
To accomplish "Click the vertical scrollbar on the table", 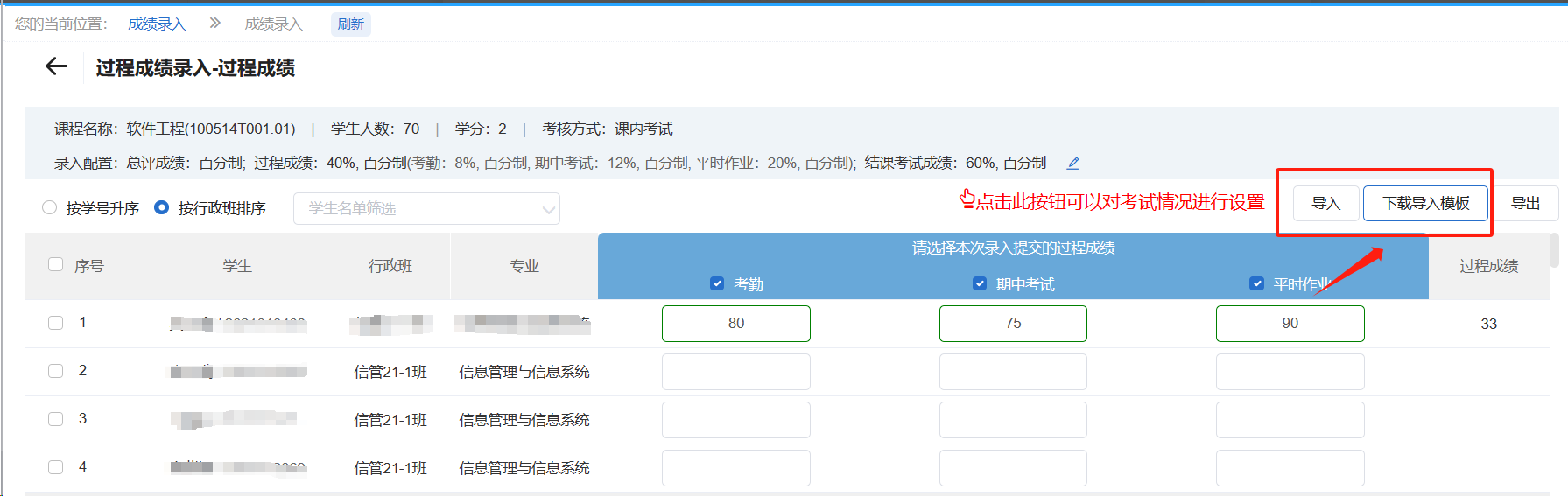I will pos(1554,250).
